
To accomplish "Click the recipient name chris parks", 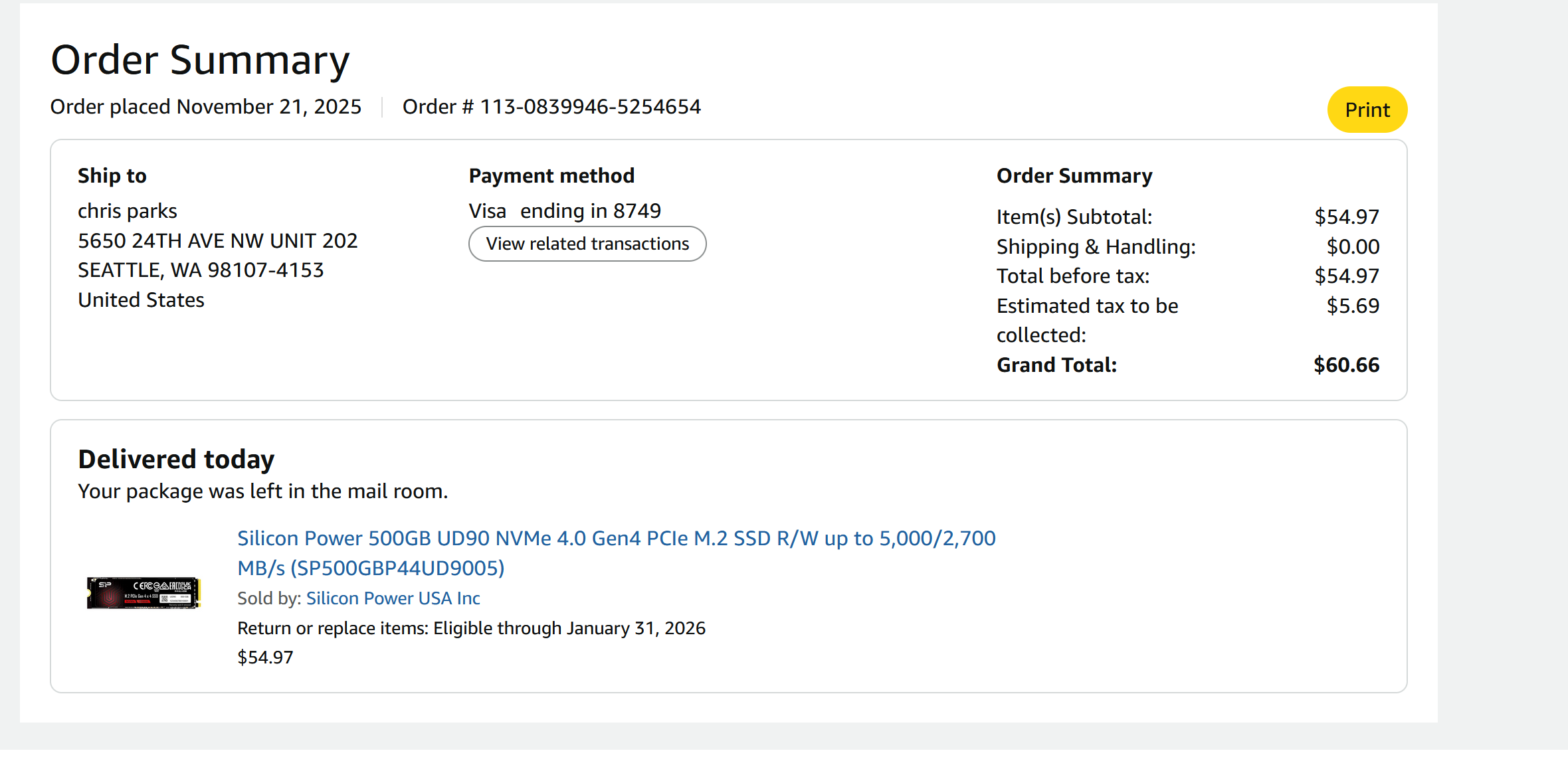I will coord(128,211).
